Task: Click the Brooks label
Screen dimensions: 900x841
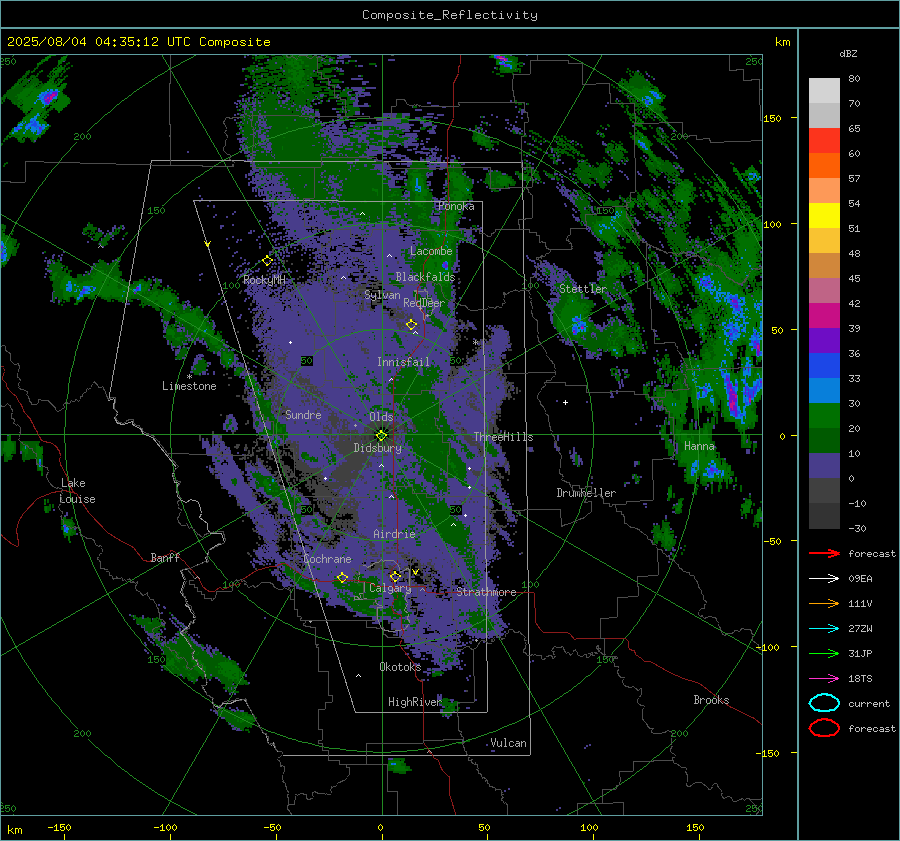Action: pyautogui.click(x=711, y=700)
